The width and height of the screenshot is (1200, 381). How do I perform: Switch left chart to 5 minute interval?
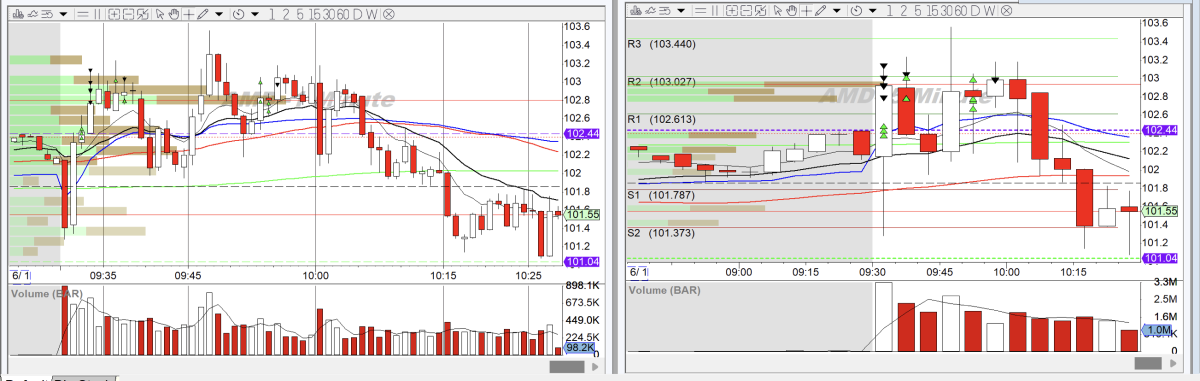(300, 14)
